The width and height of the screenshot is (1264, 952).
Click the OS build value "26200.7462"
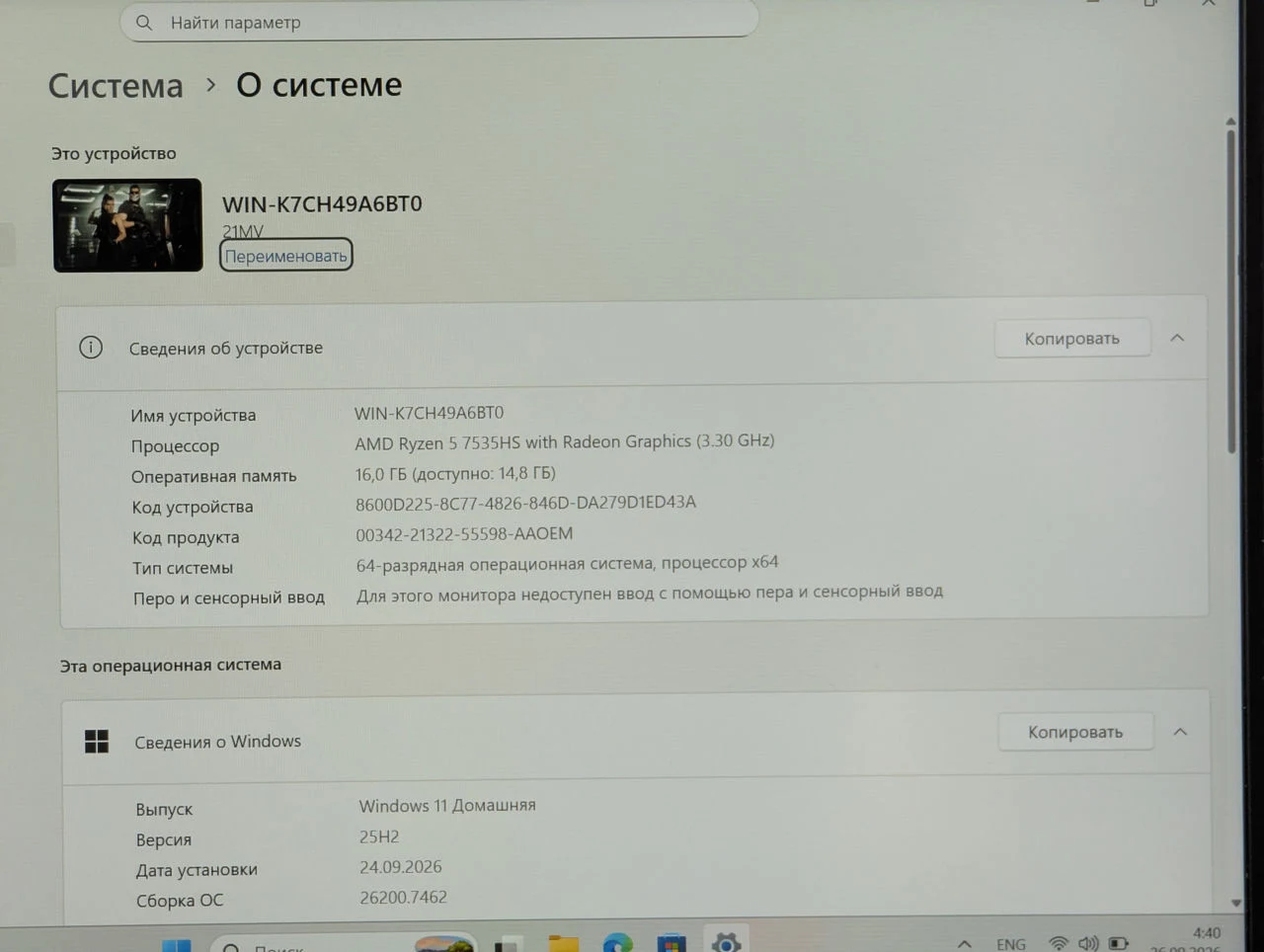[x=404, y=898]
